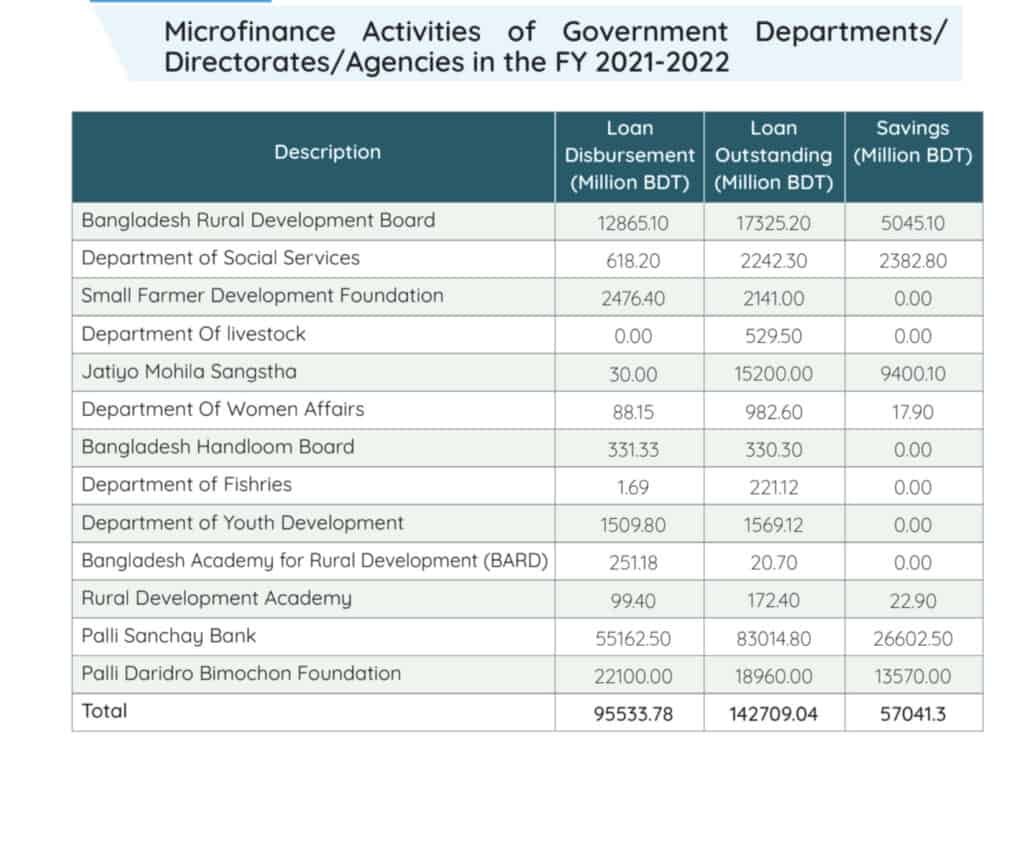Click the outstanding value 2242.30

click(773, 261)
